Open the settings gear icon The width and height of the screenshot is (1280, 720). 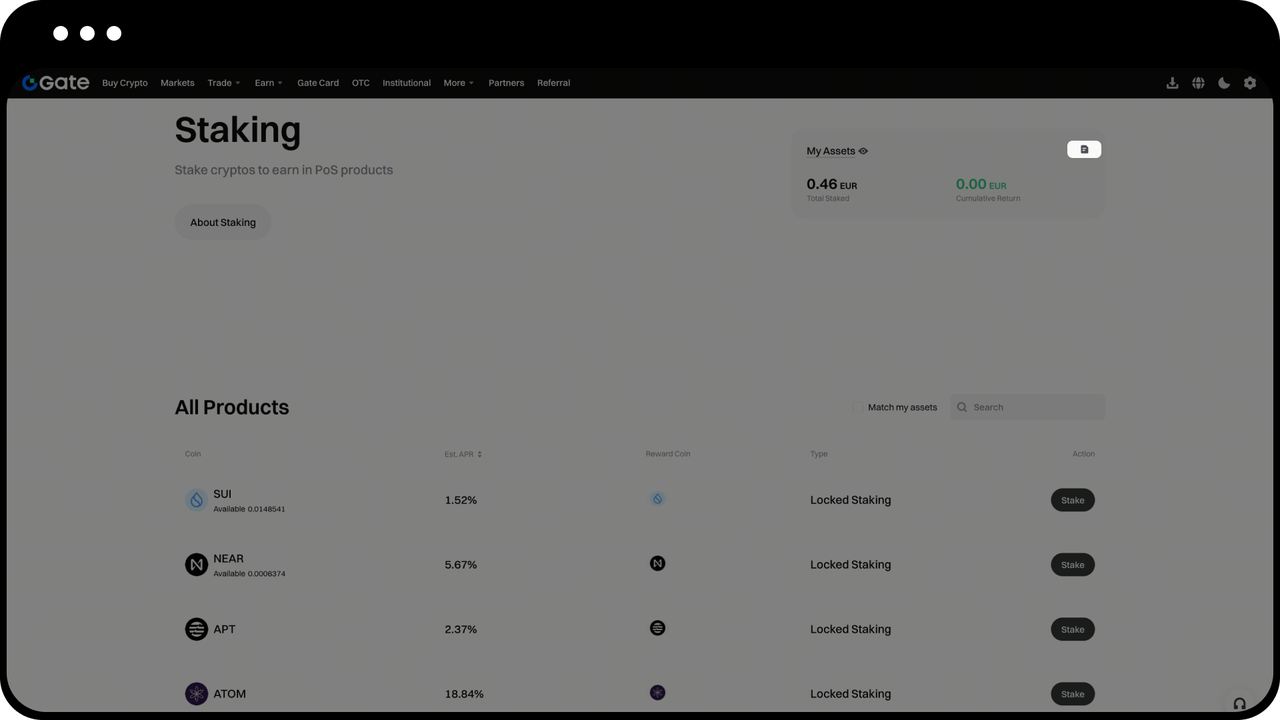[1250, 83]
